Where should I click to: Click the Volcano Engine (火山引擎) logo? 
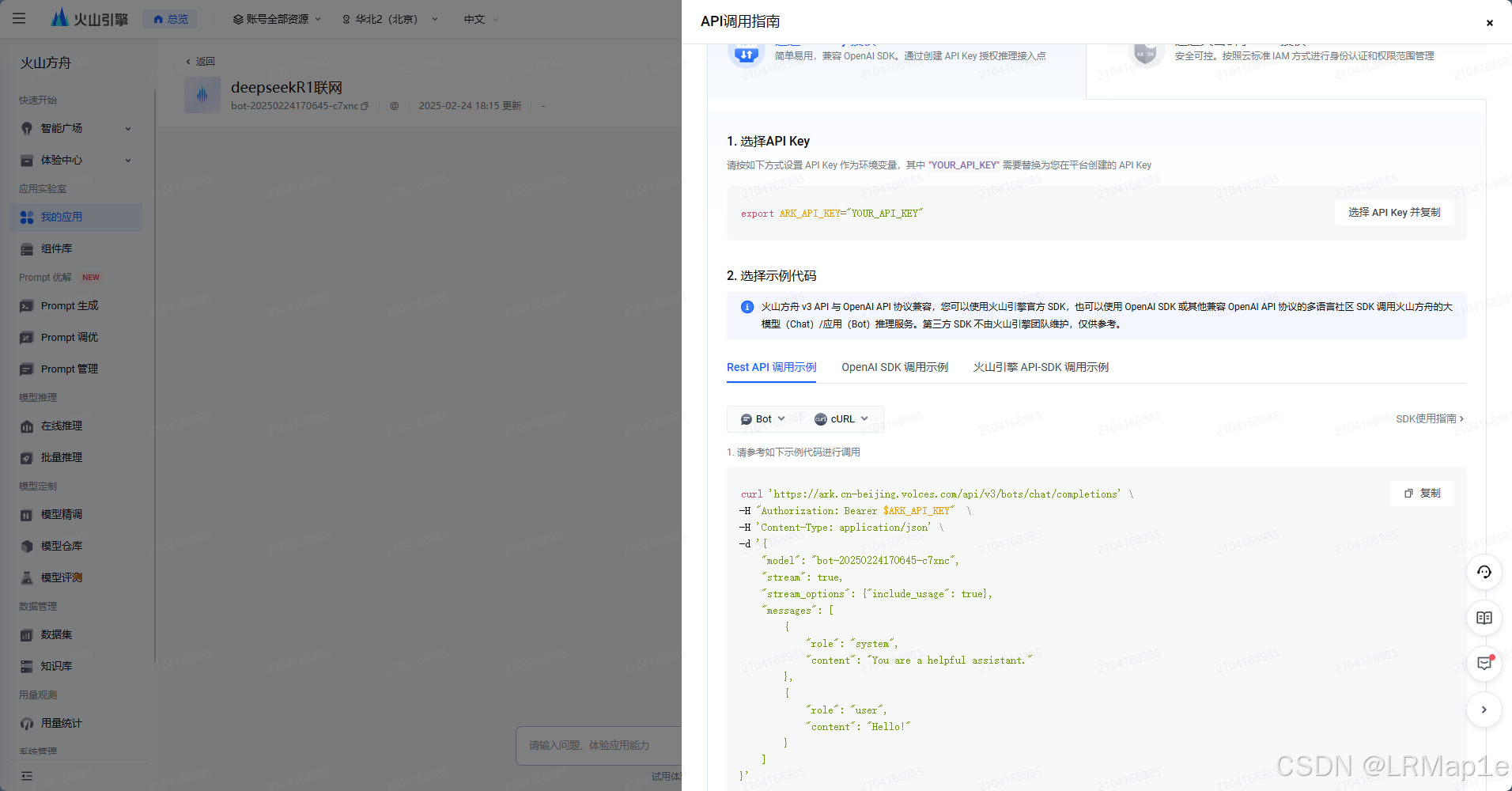(x=89, y=18)
